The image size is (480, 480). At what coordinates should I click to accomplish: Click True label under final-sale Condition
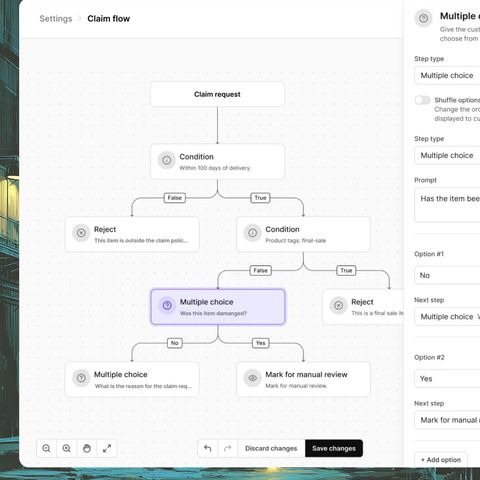coord(346,270)
